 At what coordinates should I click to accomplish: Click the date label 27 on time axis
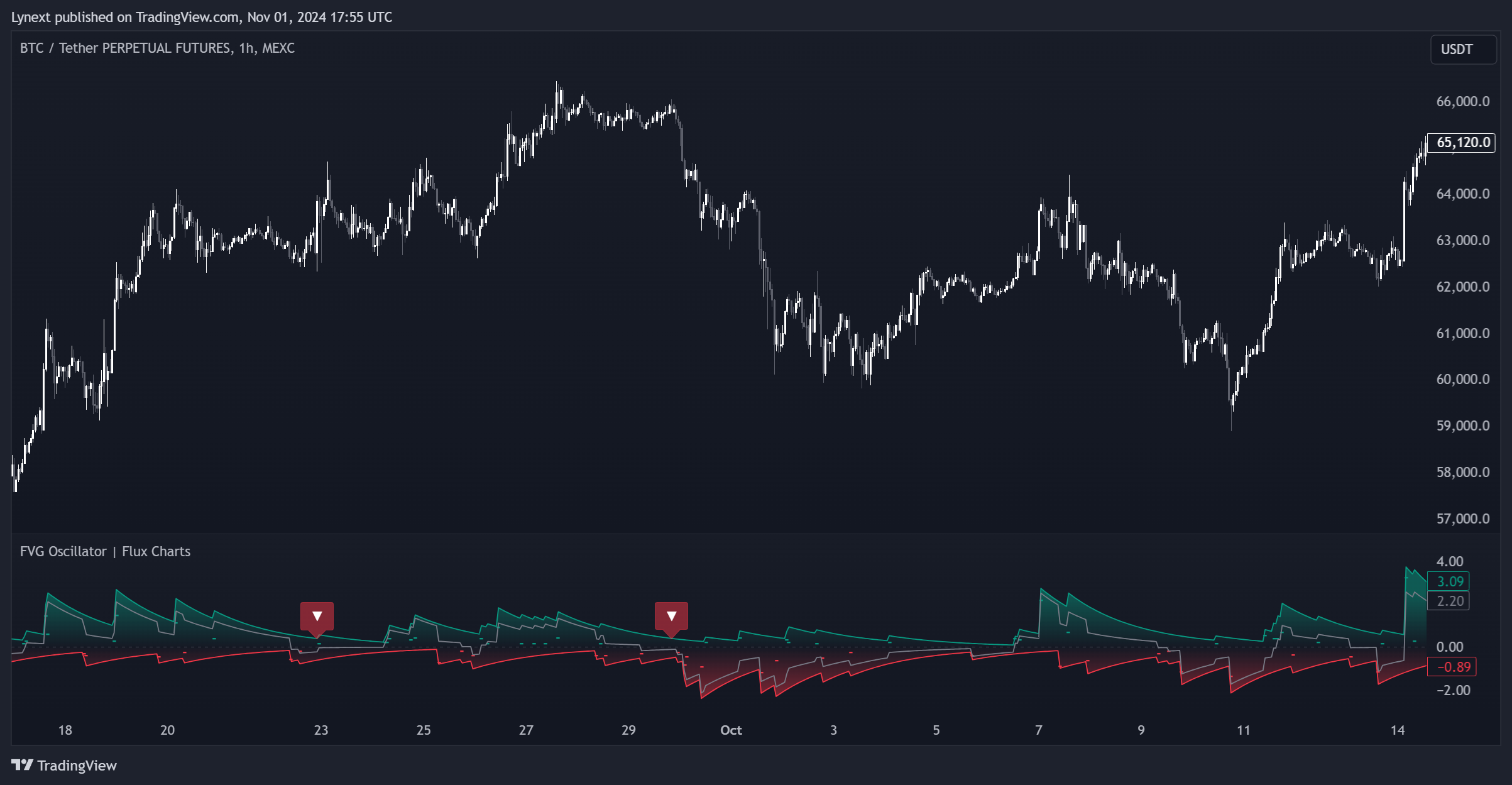tap(526, 730)
